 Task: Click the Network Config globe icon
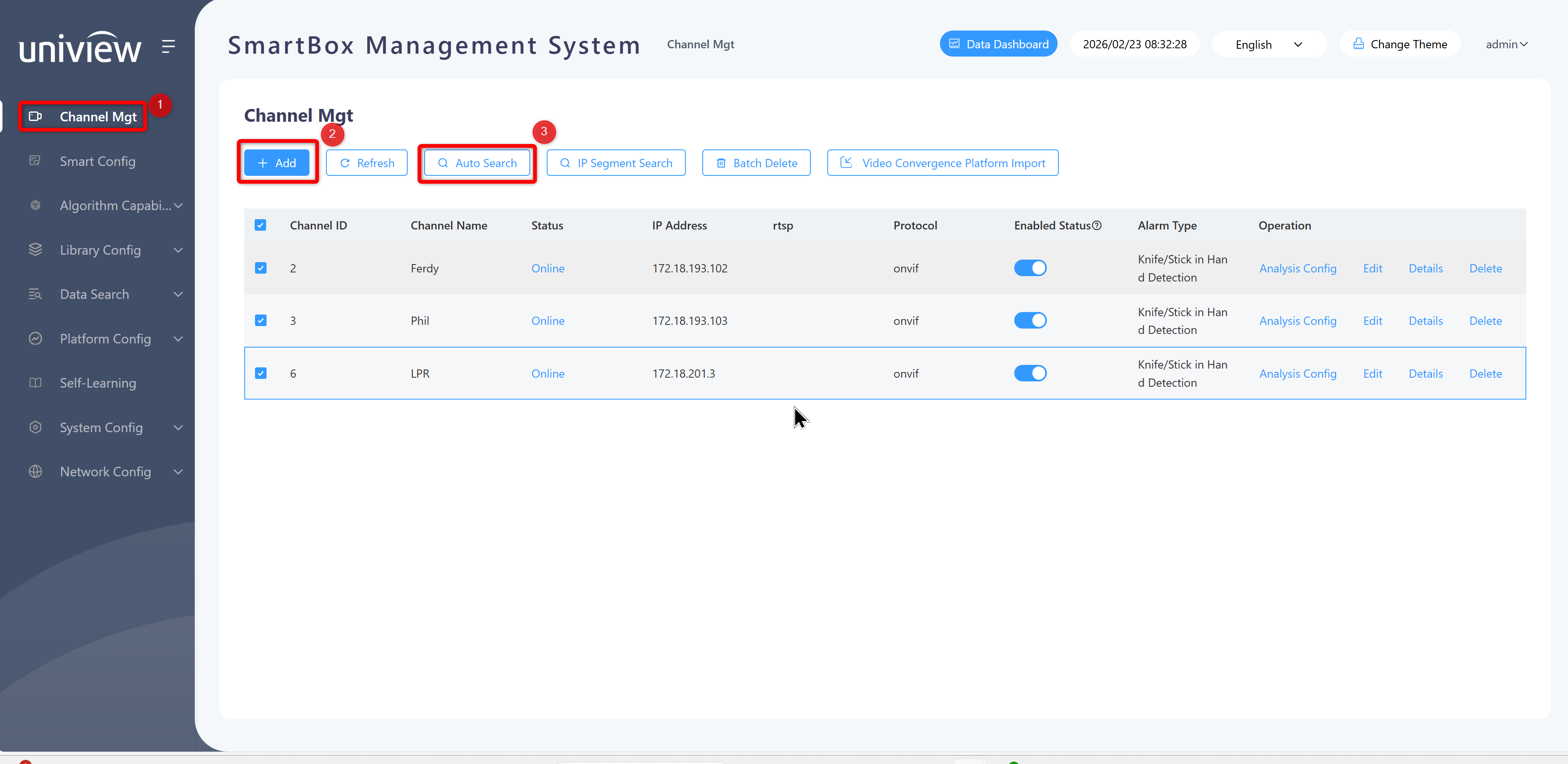coord(35,472)
